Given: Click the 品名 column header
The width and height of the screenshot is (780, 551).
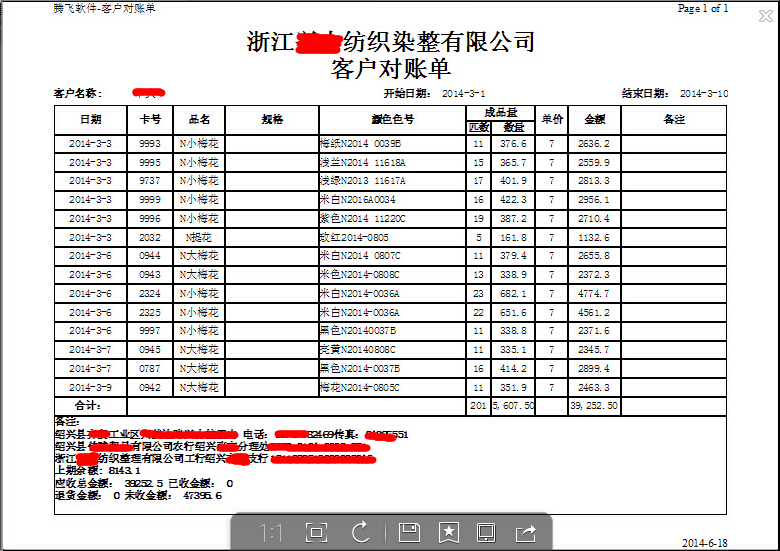Looking at the screenshot, I should coord(199,119).
